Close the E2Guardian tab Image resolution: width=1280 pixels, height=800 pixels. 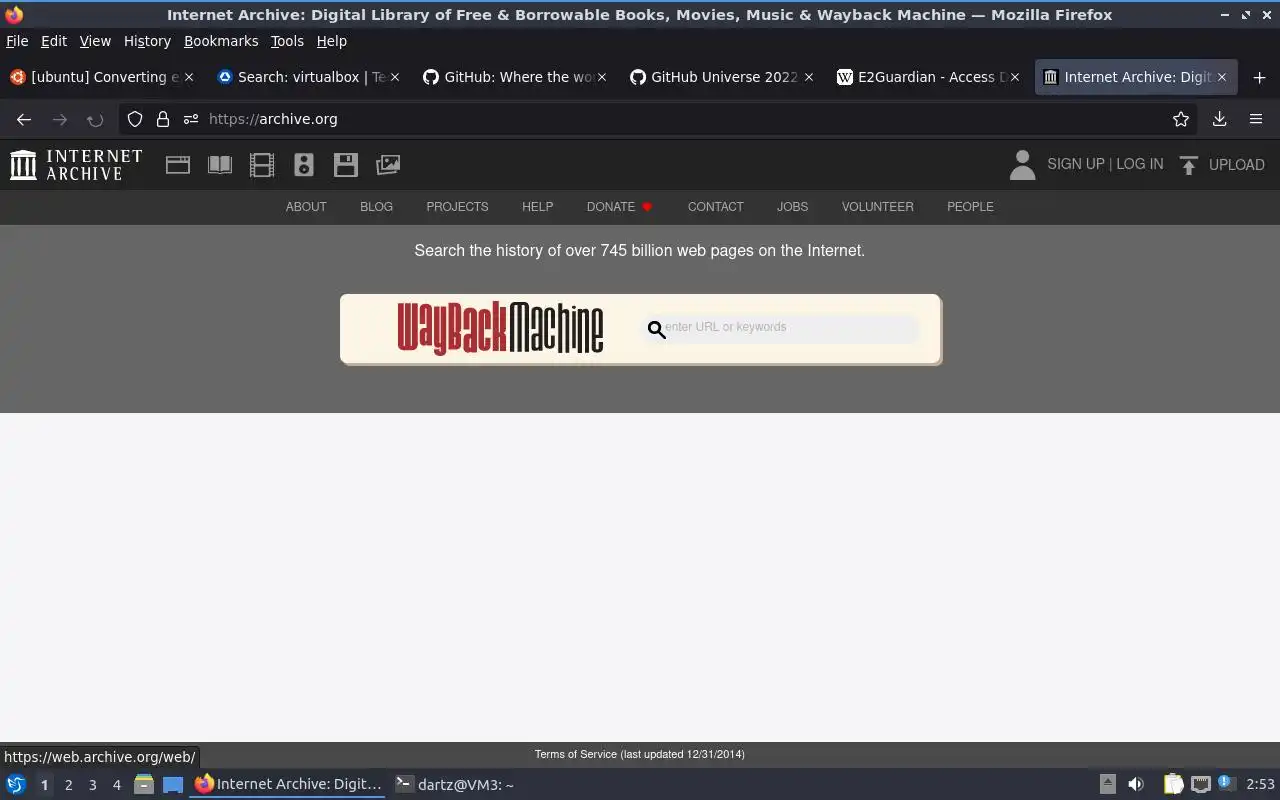pyautogui.click(x=1015, y=77)
